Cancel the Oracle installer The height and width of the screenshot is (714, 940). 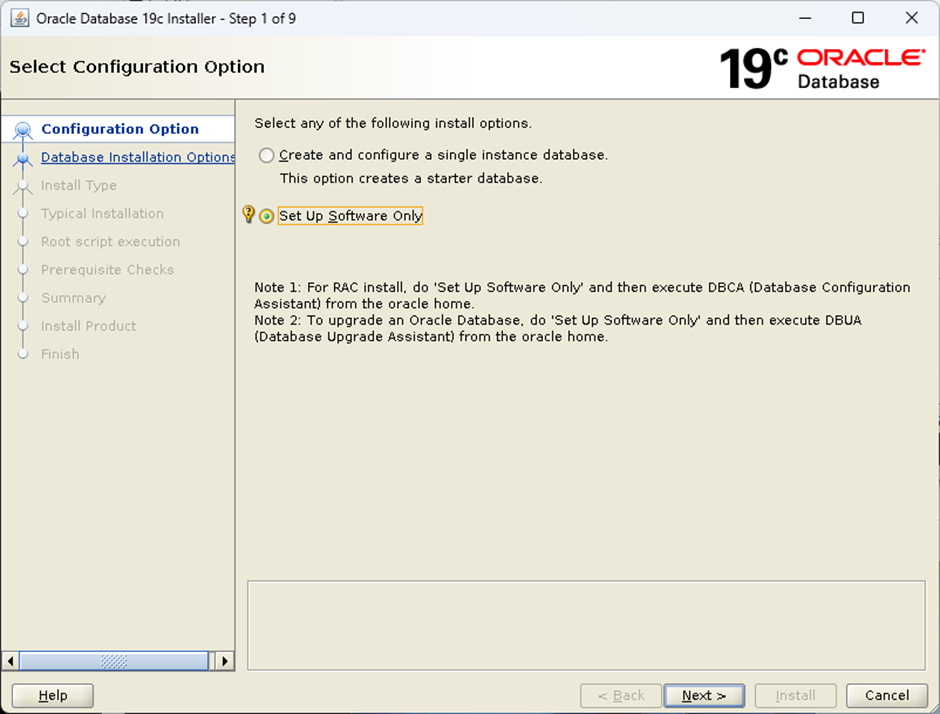[x=887, y=695]
